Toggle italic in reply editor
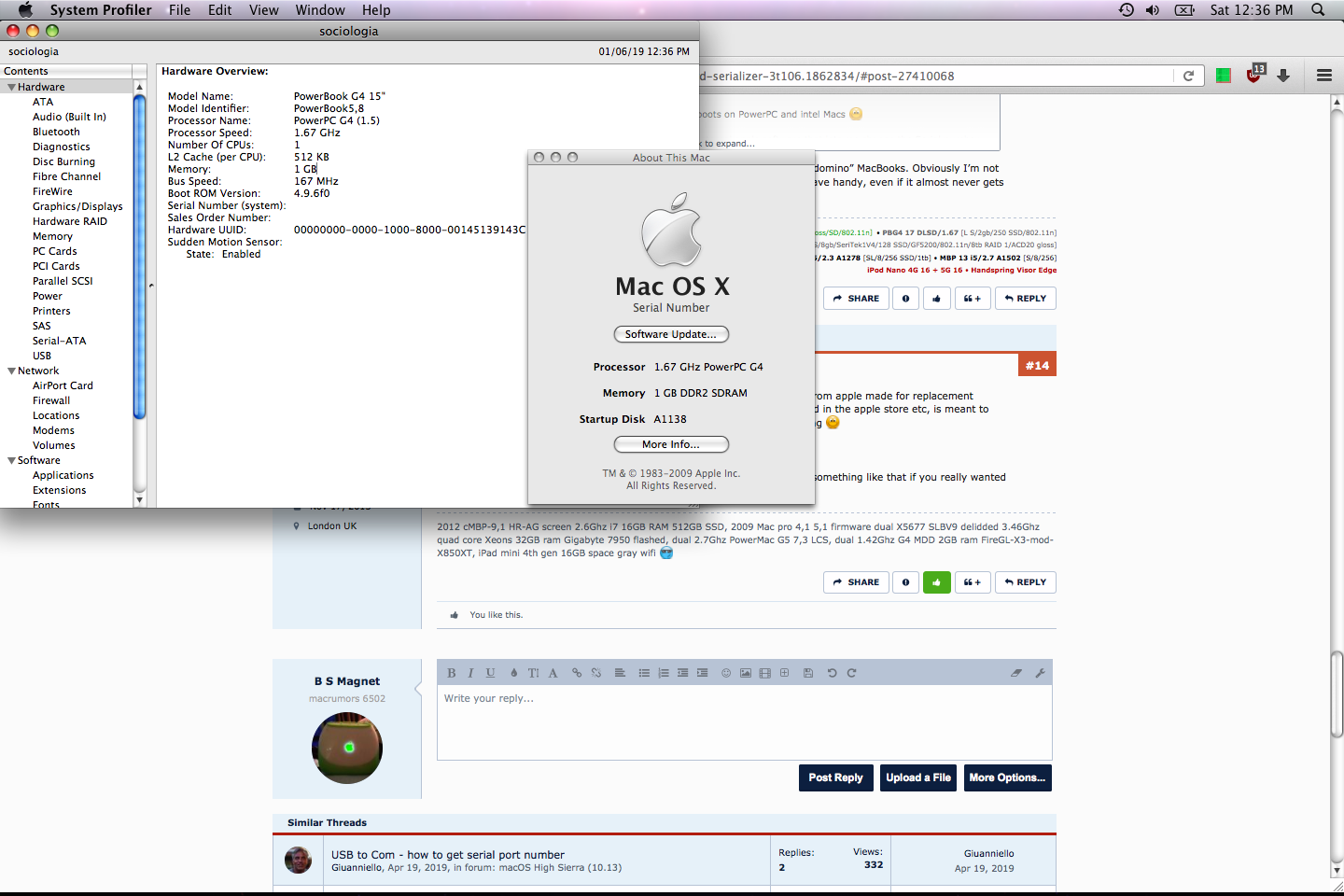This screenshot has width=1344, height=896. [470, 673]
